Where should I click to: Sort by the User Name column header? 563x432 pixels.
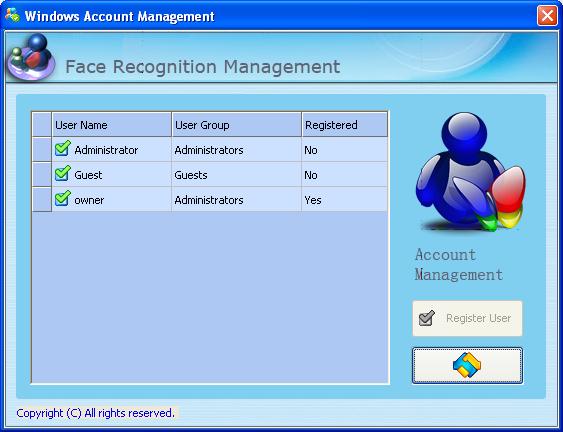[x=112, y=125]
